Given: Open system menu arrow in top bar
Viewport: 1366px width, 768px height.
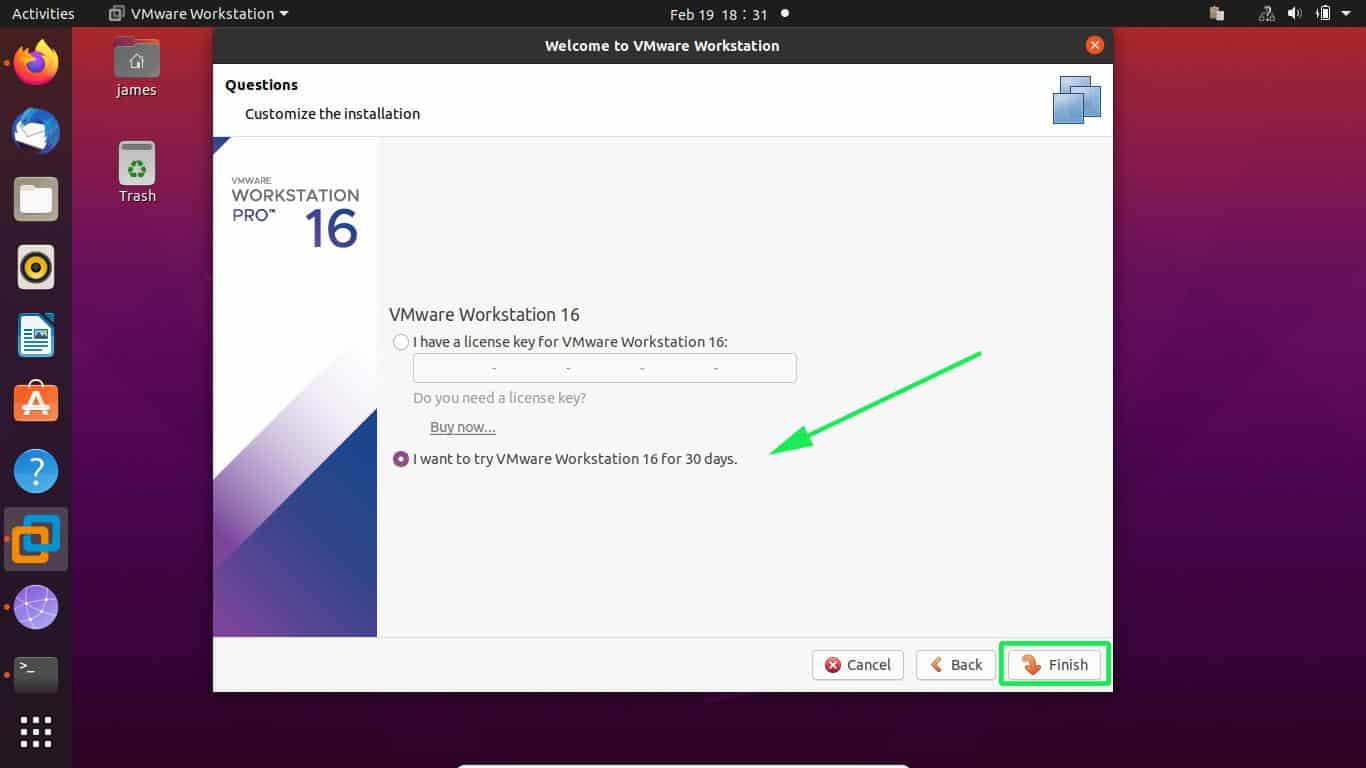Looking at the screenshot, I should (x=1347, y=14).
